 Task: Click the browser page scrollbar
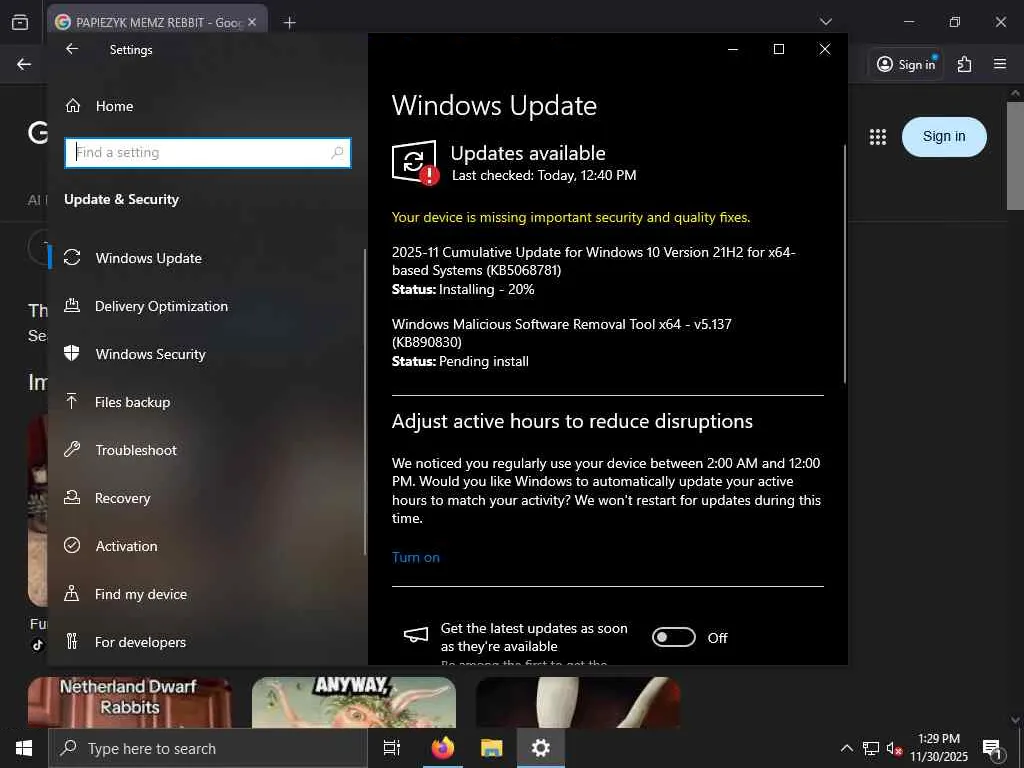click(x=1015, y=157)
